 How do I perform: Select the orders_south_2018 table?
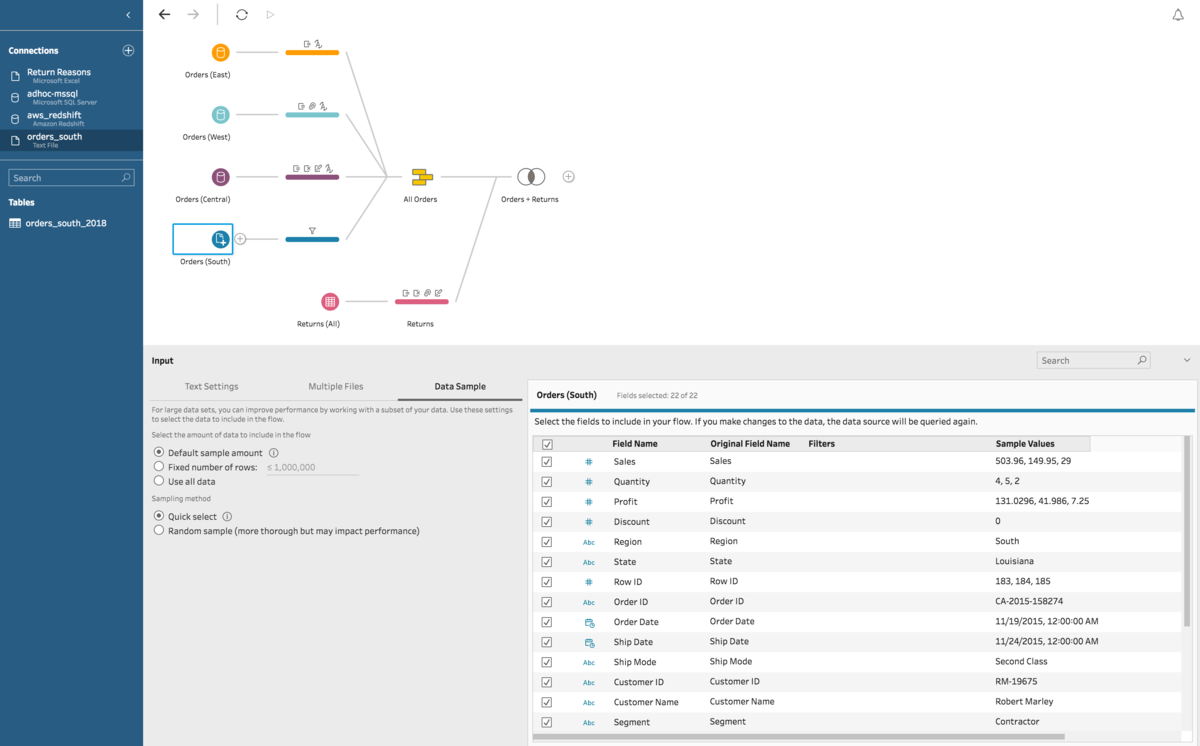coord(58,223)
